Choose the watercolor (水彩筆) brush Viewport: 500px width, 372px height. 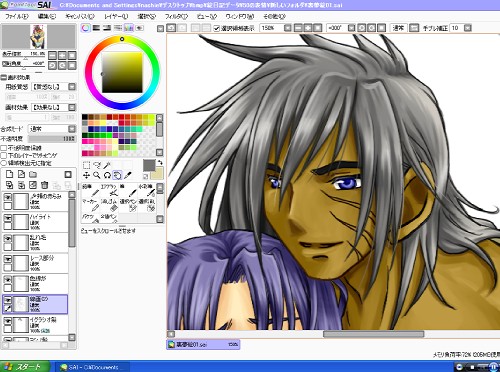(147, 190)
